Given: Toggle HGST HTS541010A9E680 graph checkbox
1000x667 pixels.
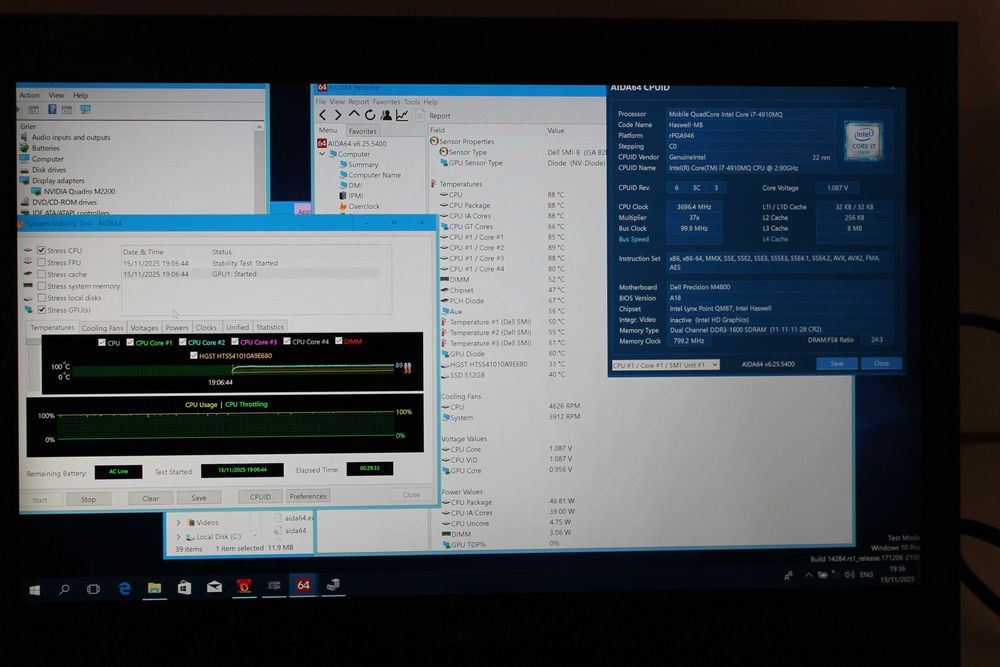Looking at the screenshot, I should (194, 355).
